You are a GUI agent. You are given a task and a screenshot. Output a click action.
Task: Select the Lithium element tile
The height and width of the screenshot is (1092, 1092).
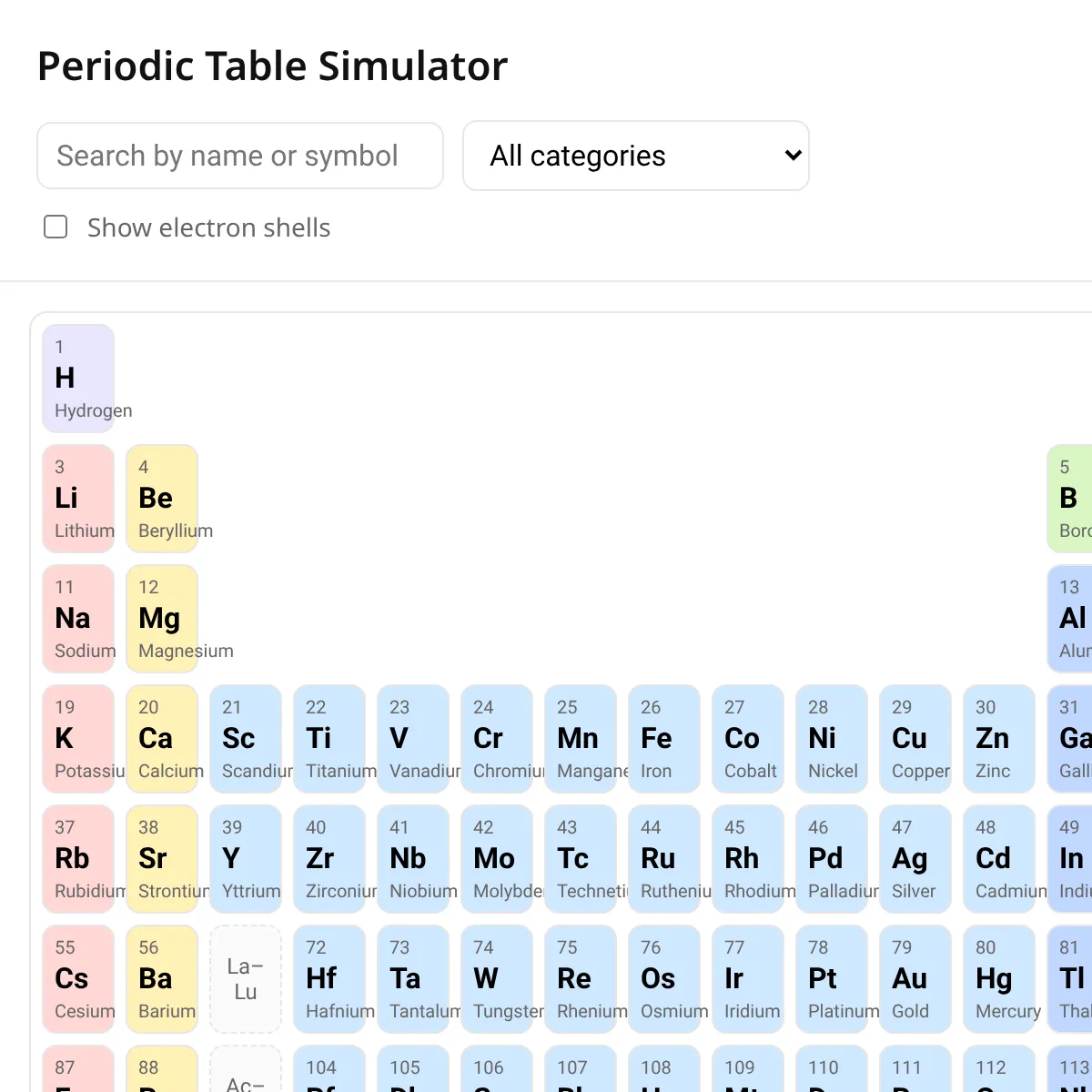click(x=78, y=499)
